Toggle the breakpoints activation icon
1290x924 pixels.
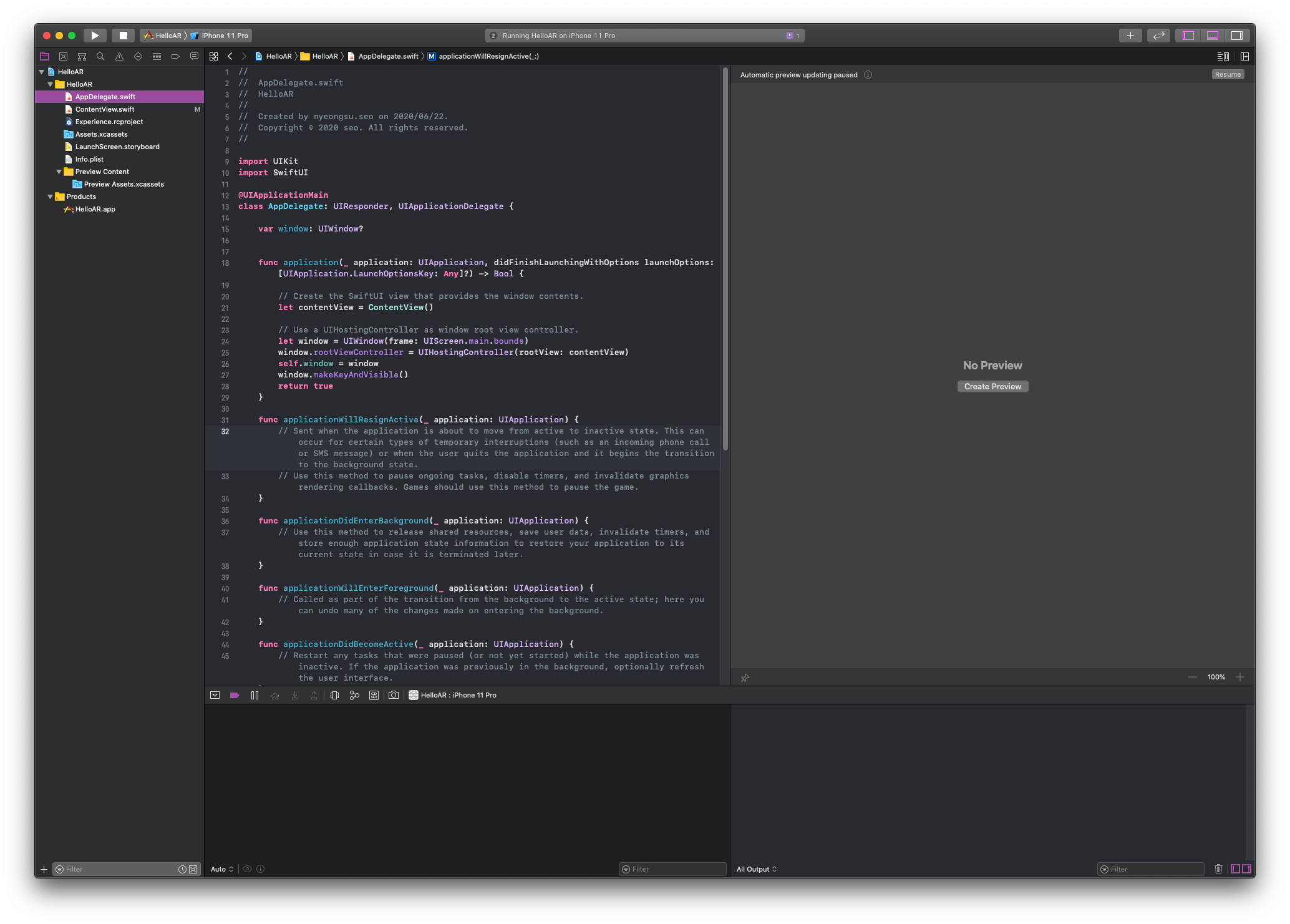pos(235,695)
